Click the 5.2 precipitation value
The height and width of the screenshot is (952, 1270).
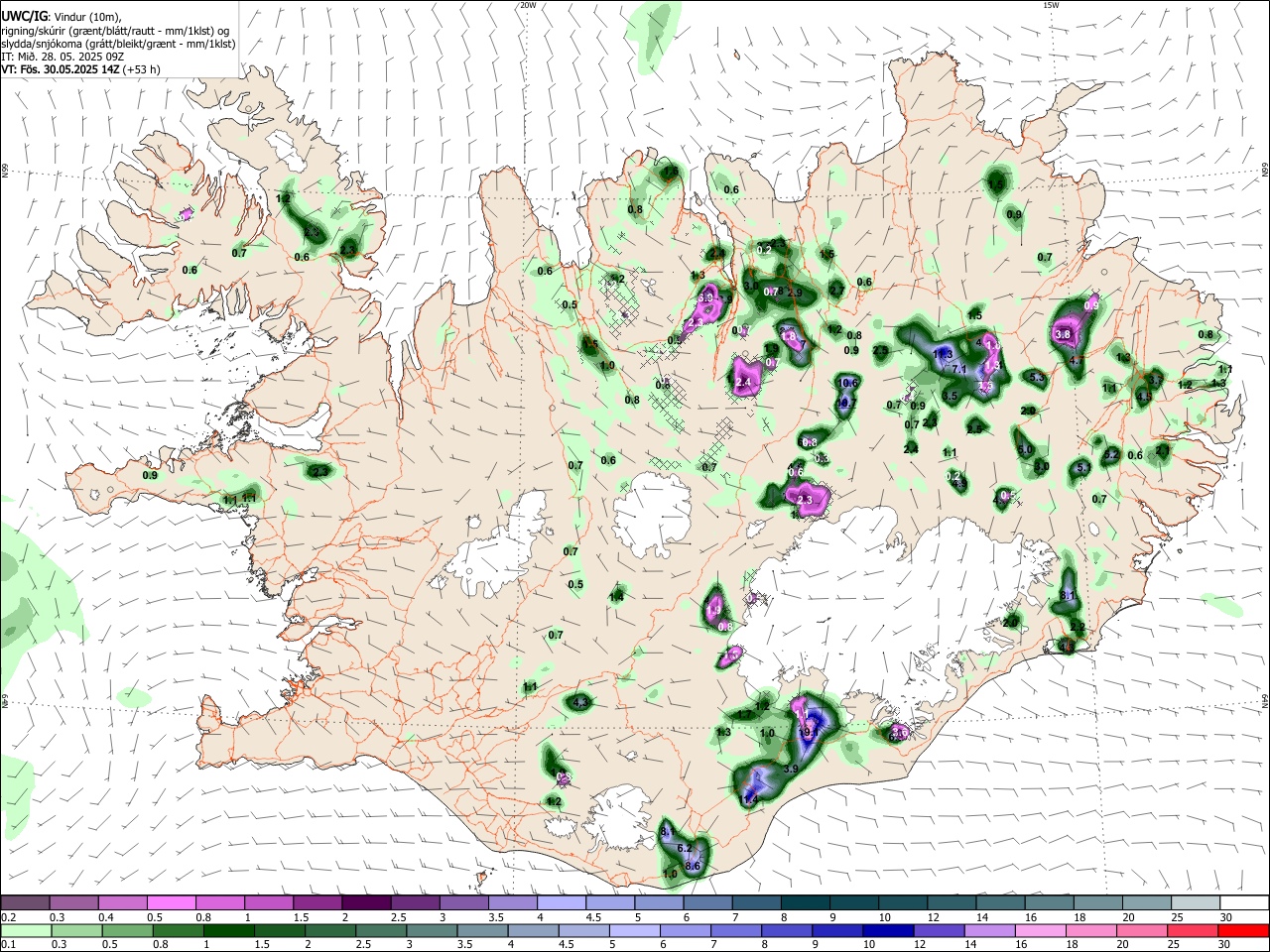pyautogui.click(x=1111, y=455)
